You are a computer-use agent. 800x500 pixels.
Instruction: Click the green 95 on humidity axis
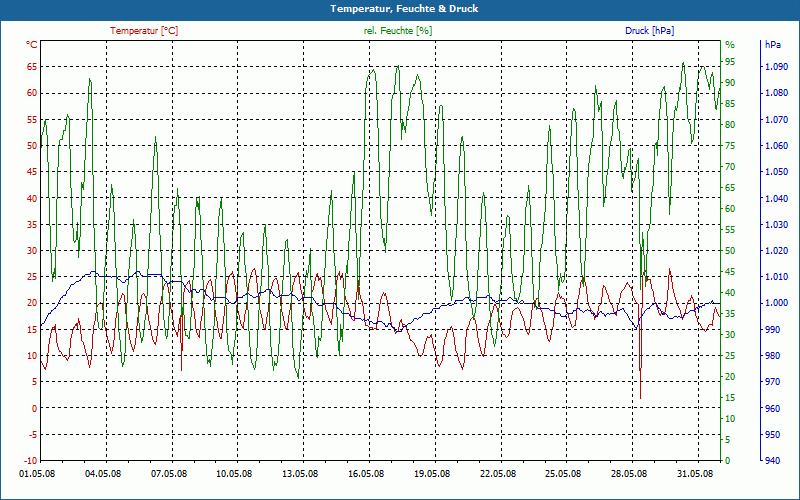[x=730, y=62]
